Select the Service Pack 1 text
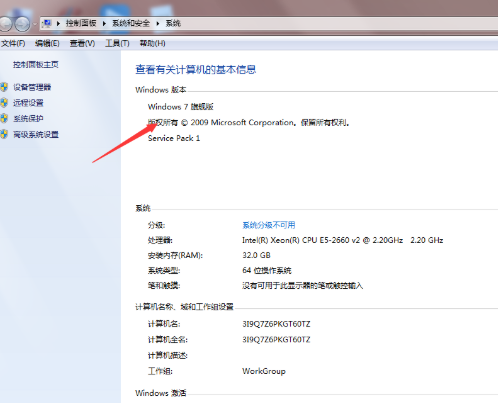 click(x=174, y=138)
